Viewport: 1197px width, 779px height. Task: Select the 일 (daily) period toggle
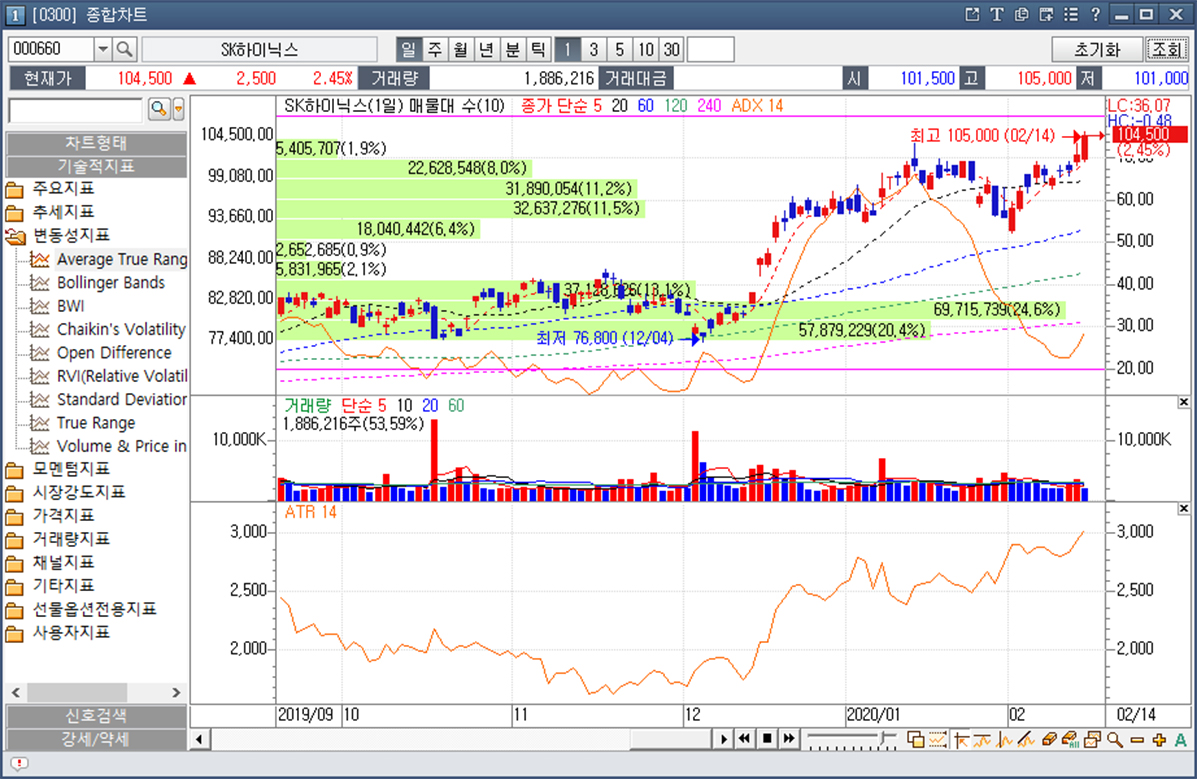coord(409,49)
